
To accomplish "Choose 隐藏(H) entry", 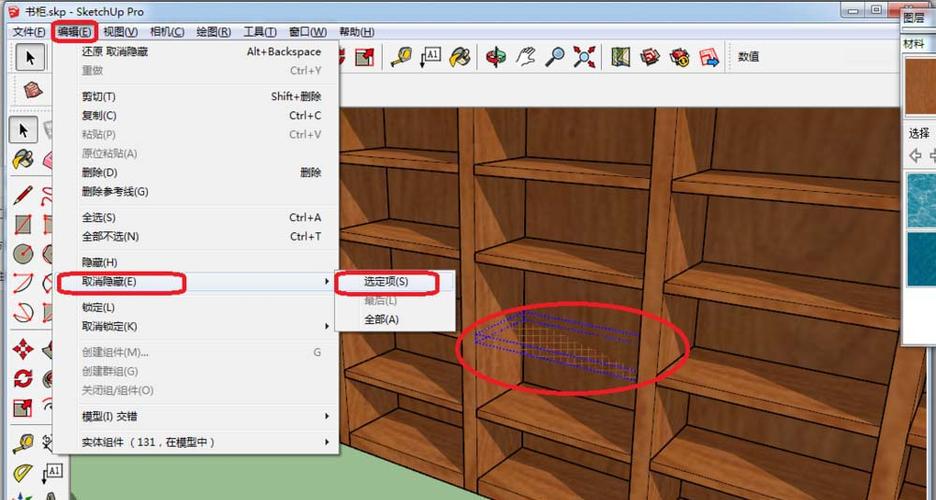I will tap(196, 262).
